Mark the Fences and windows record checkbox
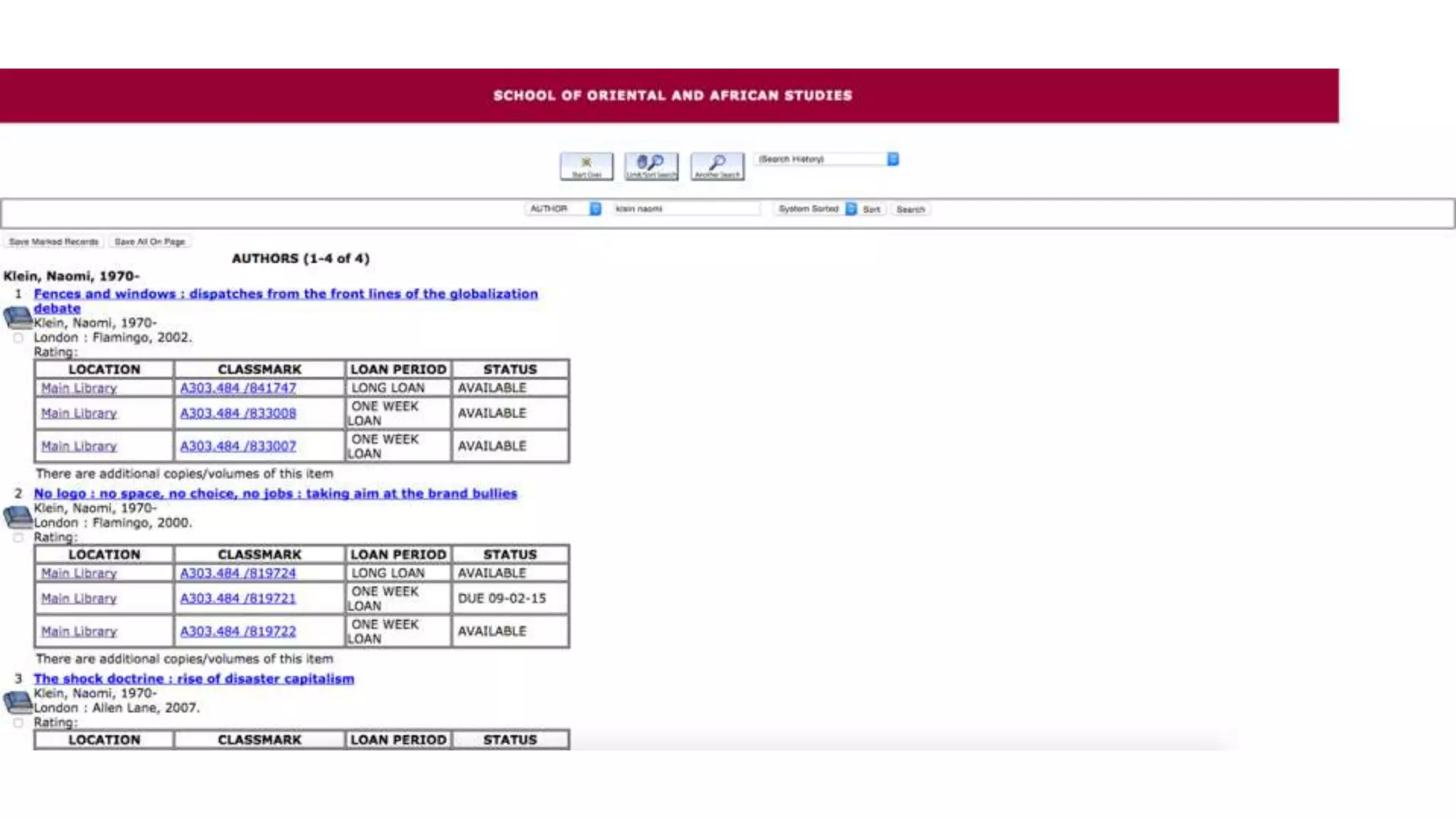 pyautogui.click(x=18, y=338)
